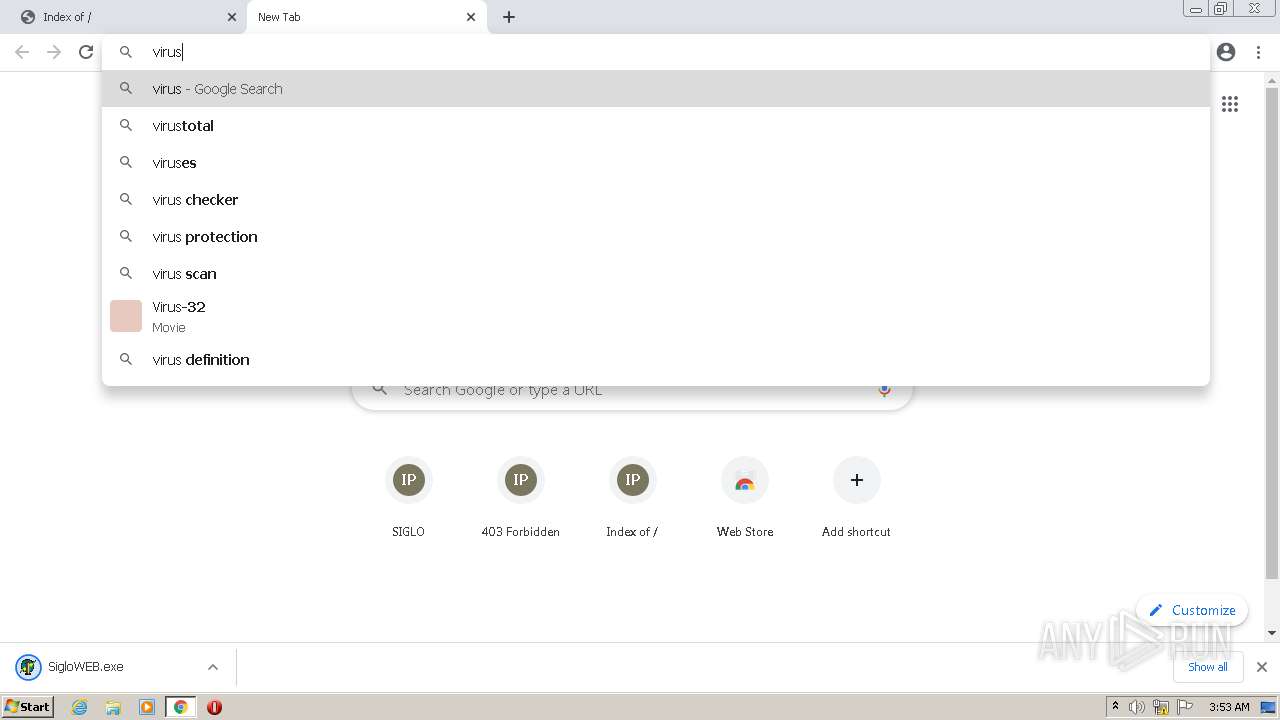
Task: Open the Web Store shortcut
Action: pyautogui.click(x=745, y=499)
